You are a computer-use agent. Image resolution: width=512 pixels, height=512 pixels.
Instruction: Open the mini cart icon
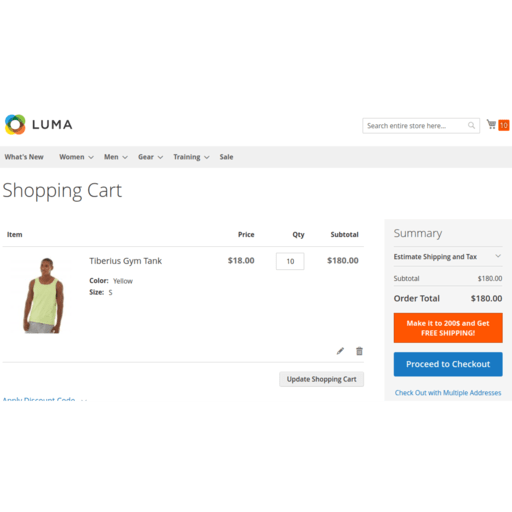point(491,125)
